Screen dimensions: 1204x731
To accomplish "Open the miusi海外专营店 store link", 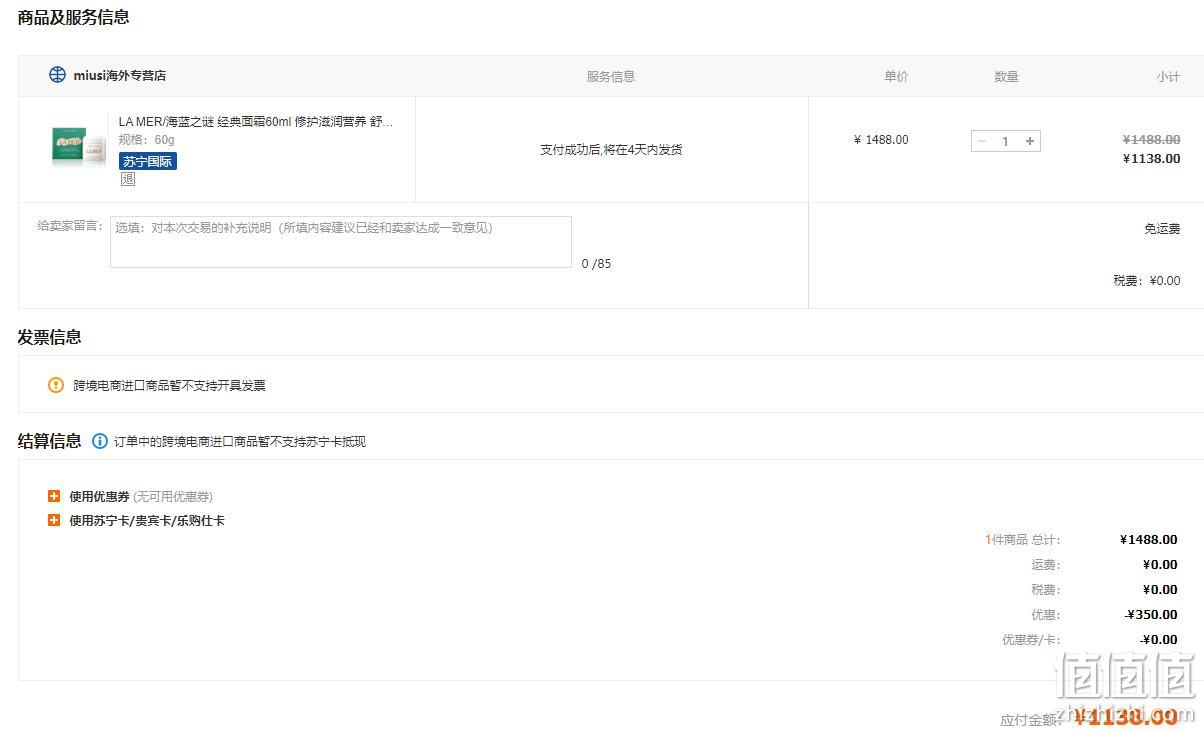I will (120, 76).
